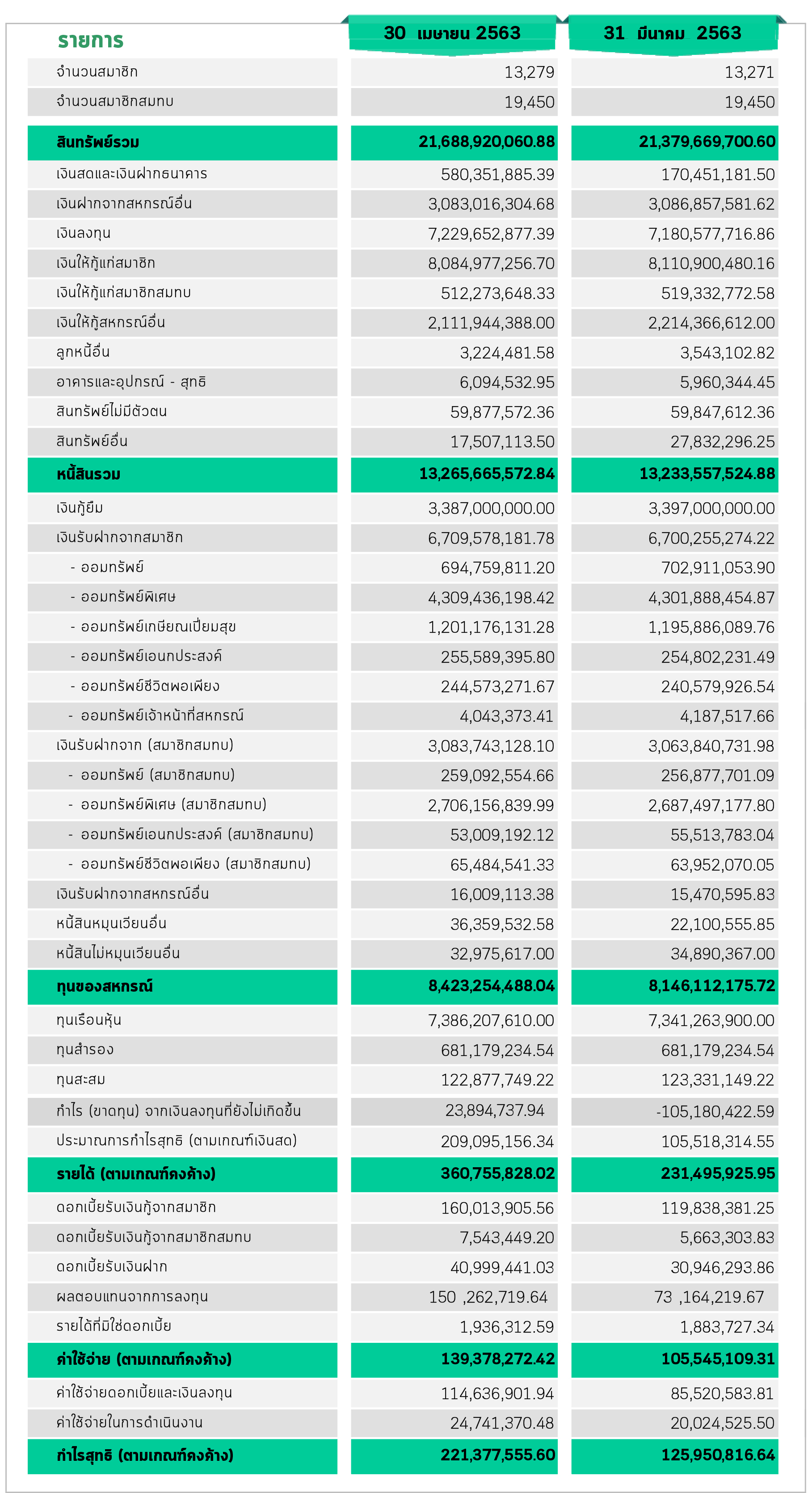
Task: Select the จำนวนสมาชิก value 13,279
Action: pos(529,72)
